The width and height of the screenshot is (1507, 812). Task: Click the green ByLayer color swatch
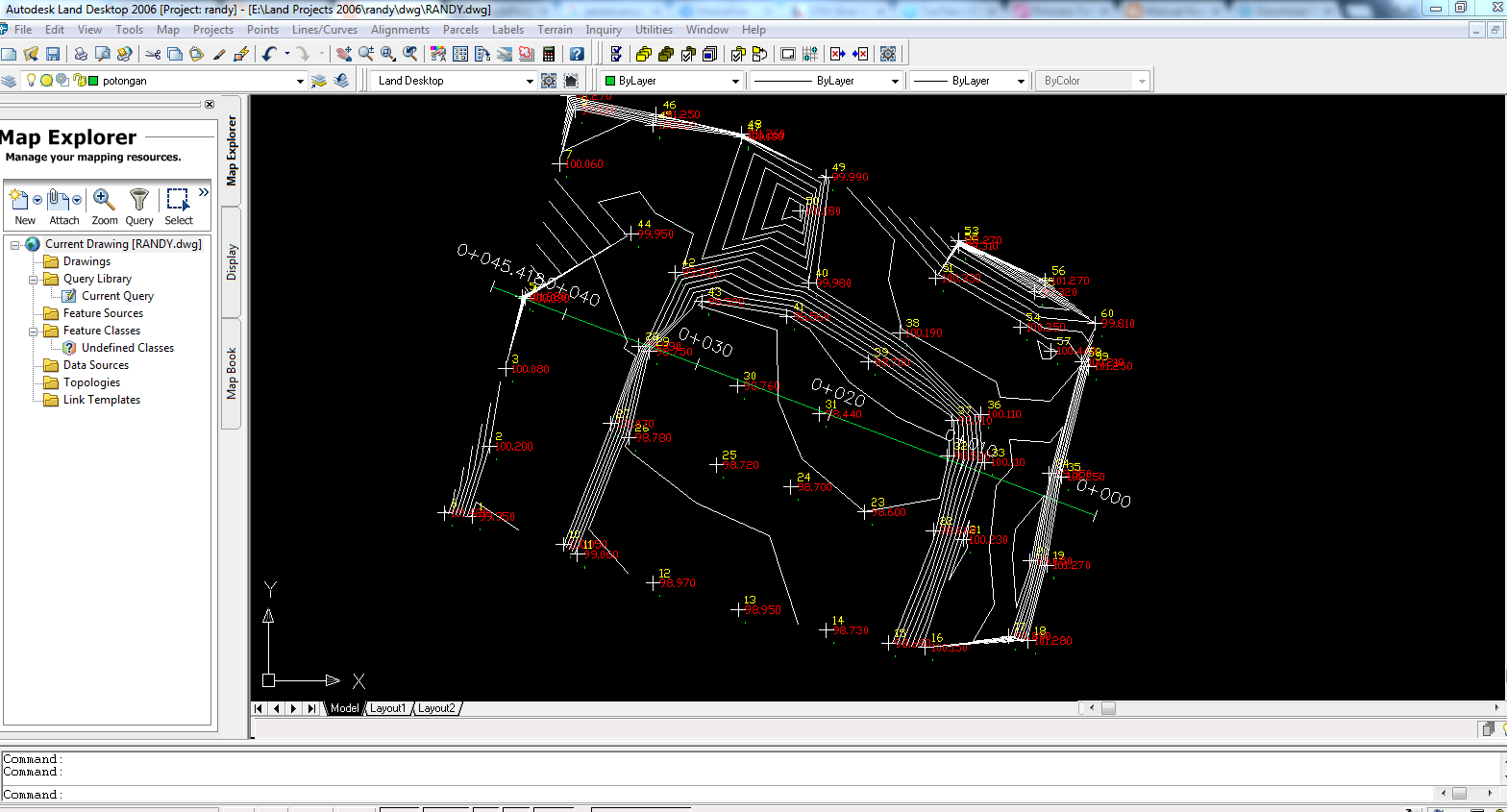pyautogui.click(x=610, y=81)
